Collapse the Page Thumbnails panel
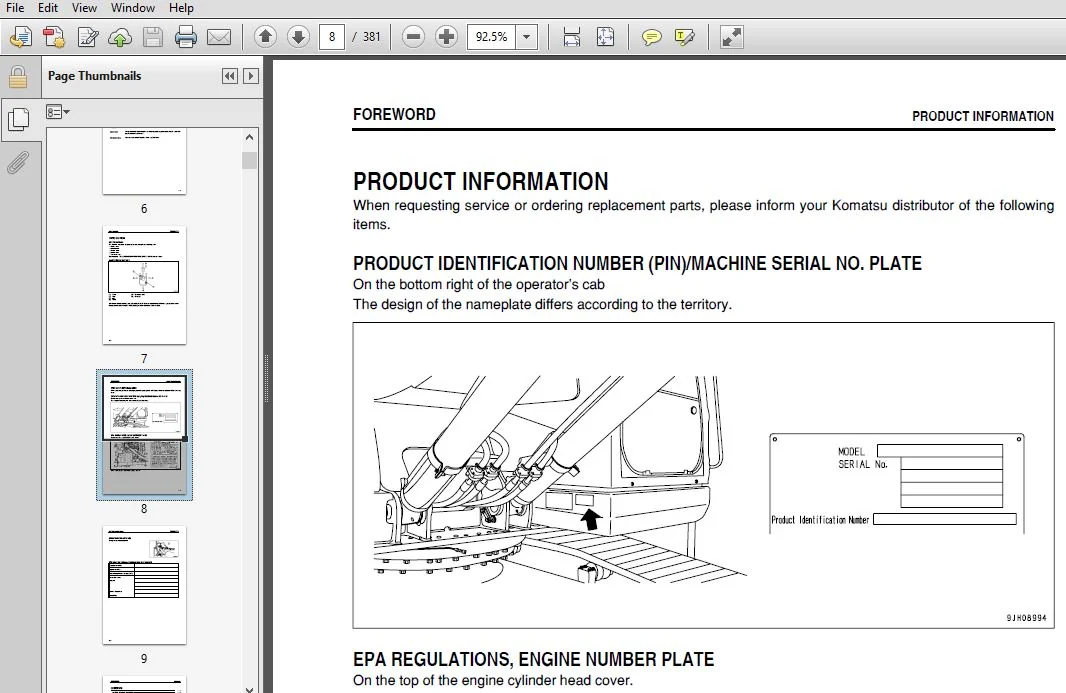The image size is (1066, 693). tap(230, 76)
